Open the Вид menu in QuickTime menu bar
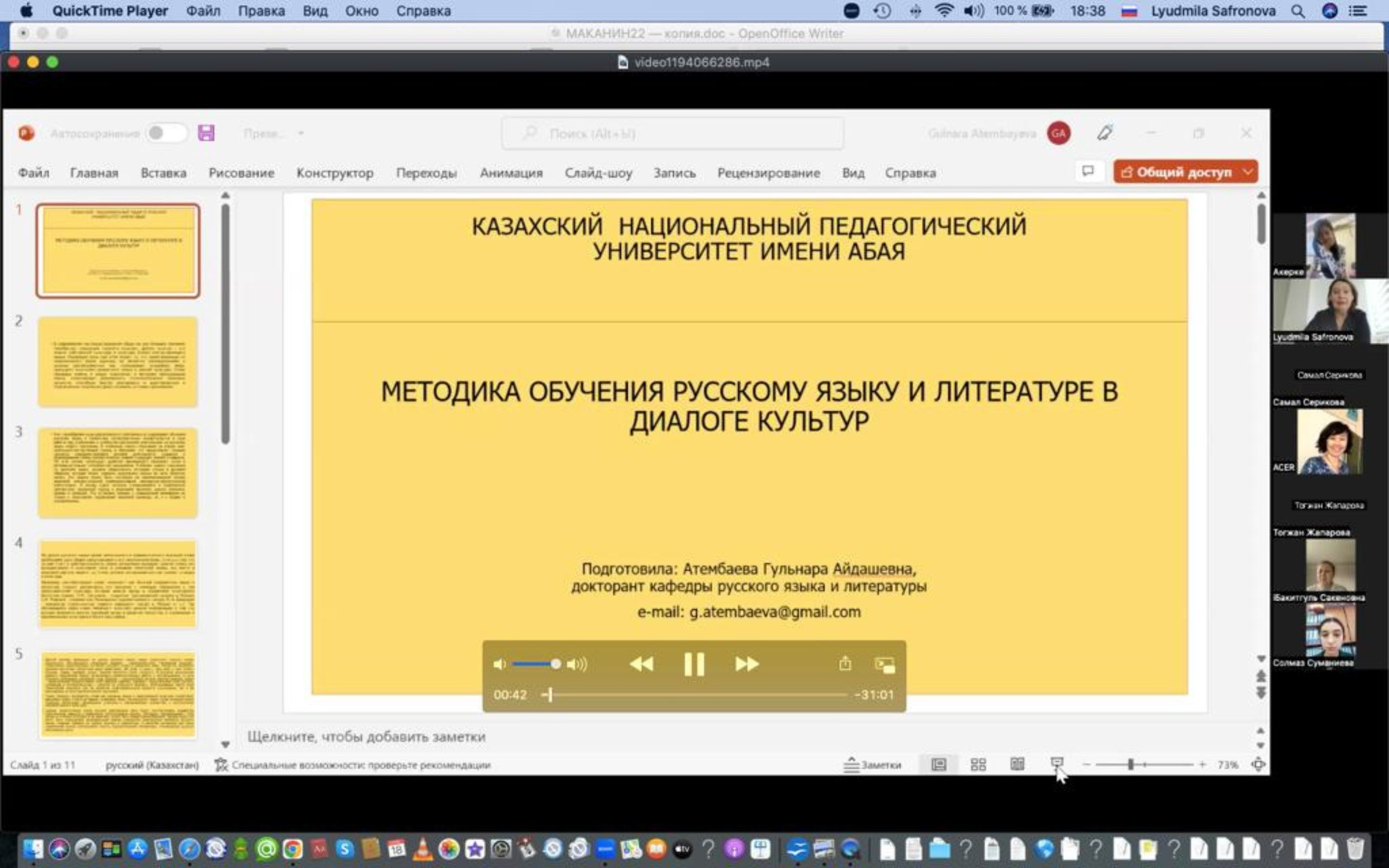 (x=315, y=11)
